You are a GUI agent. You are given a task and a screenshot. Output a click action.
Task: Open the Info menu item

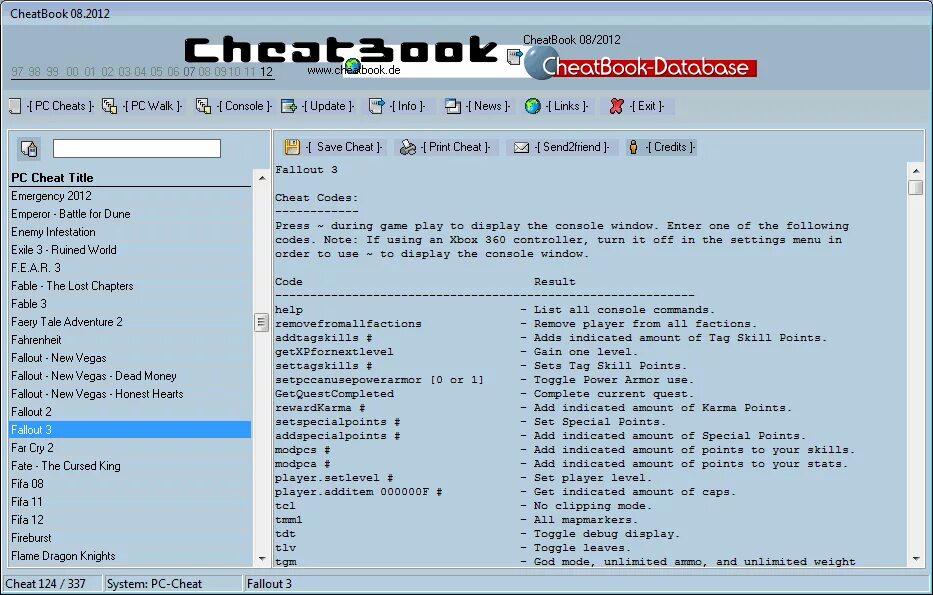point(408,106)
